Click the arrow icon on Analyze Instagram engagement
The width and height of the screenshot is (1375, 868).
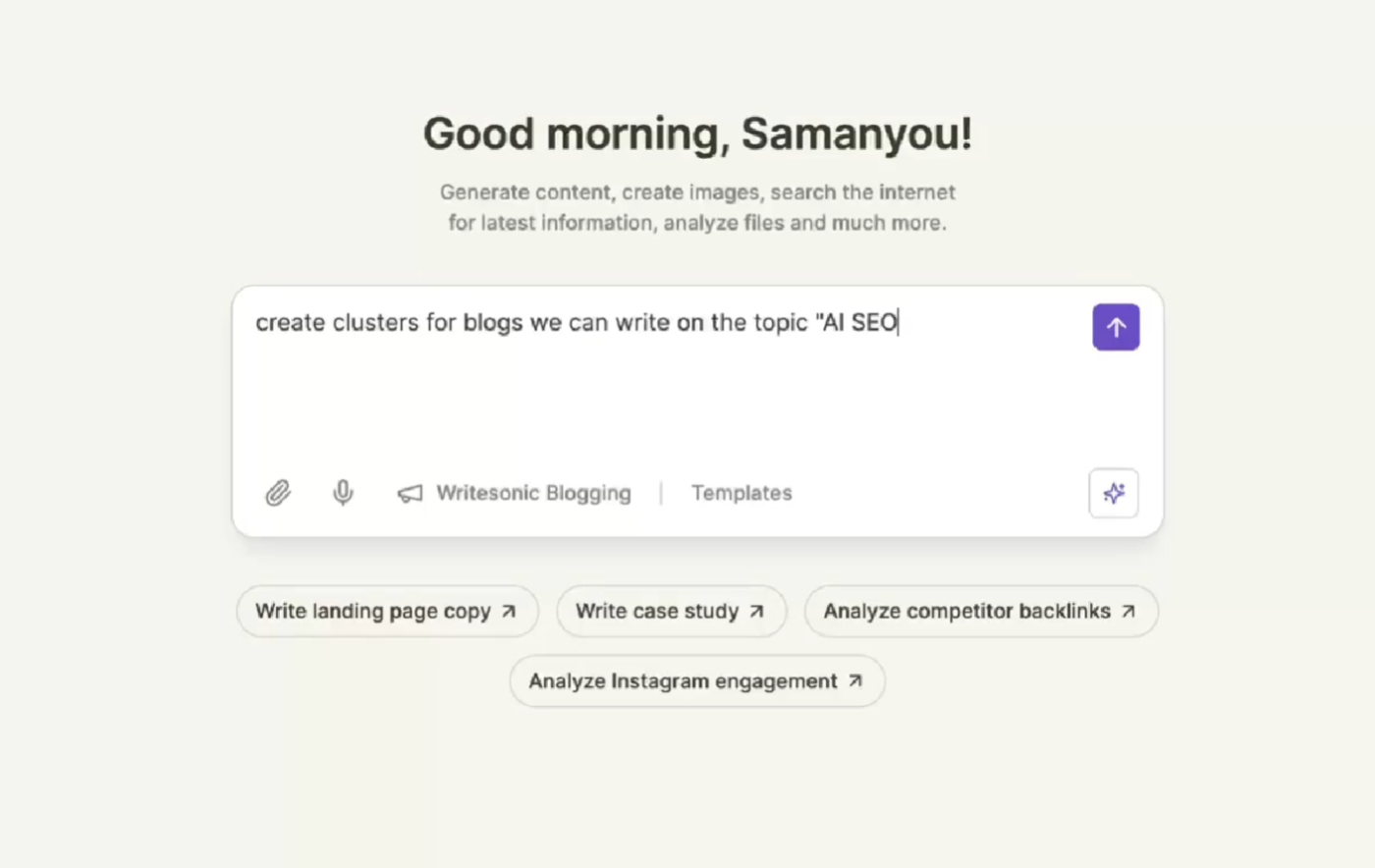tap(855, 680)
